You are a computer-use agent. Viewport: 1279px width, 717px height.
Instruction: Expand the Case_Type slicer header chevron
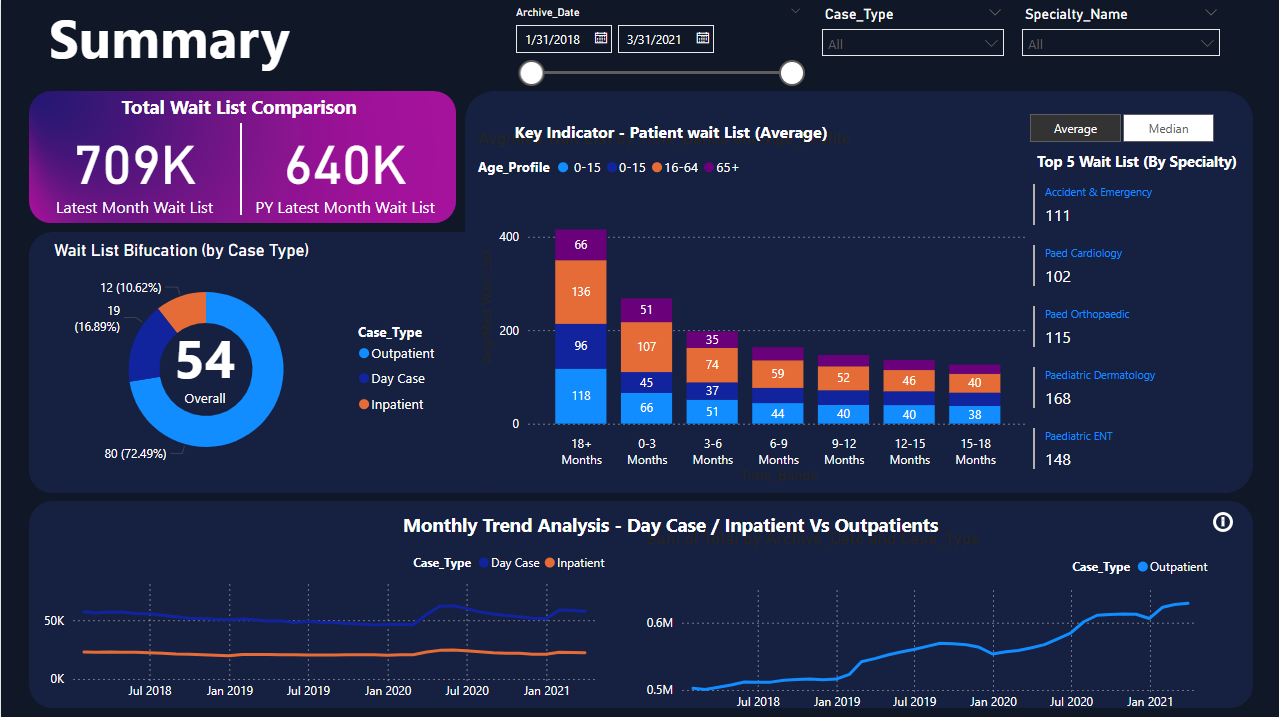click(x=993, y=13)
